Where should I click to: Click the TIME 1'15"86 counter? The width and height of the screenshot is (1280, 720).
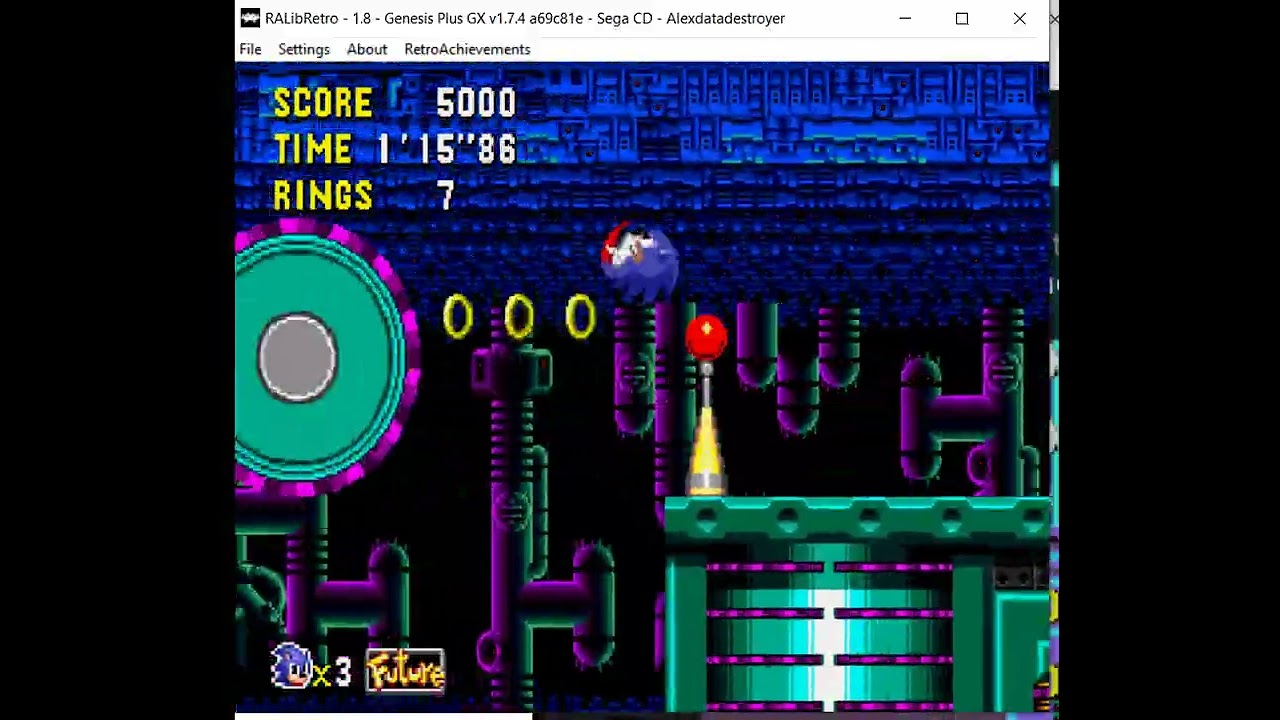click(395, 149)
